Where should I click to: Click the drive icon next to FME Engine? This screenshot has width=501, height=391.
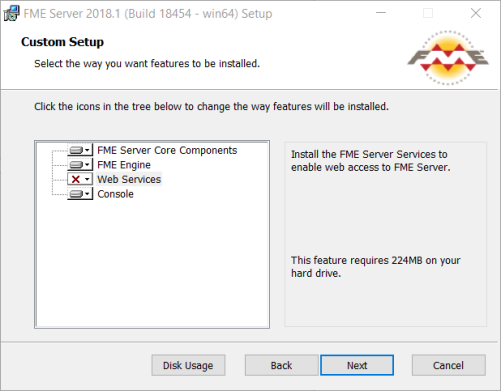(x=76, y=165)
